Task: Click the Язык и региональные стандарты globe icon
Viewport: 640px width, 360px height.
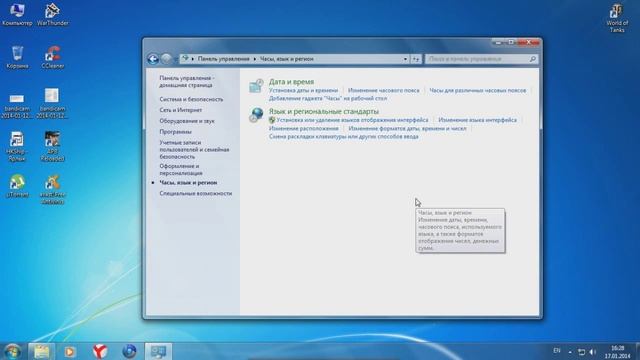Action: pos(256,115)
